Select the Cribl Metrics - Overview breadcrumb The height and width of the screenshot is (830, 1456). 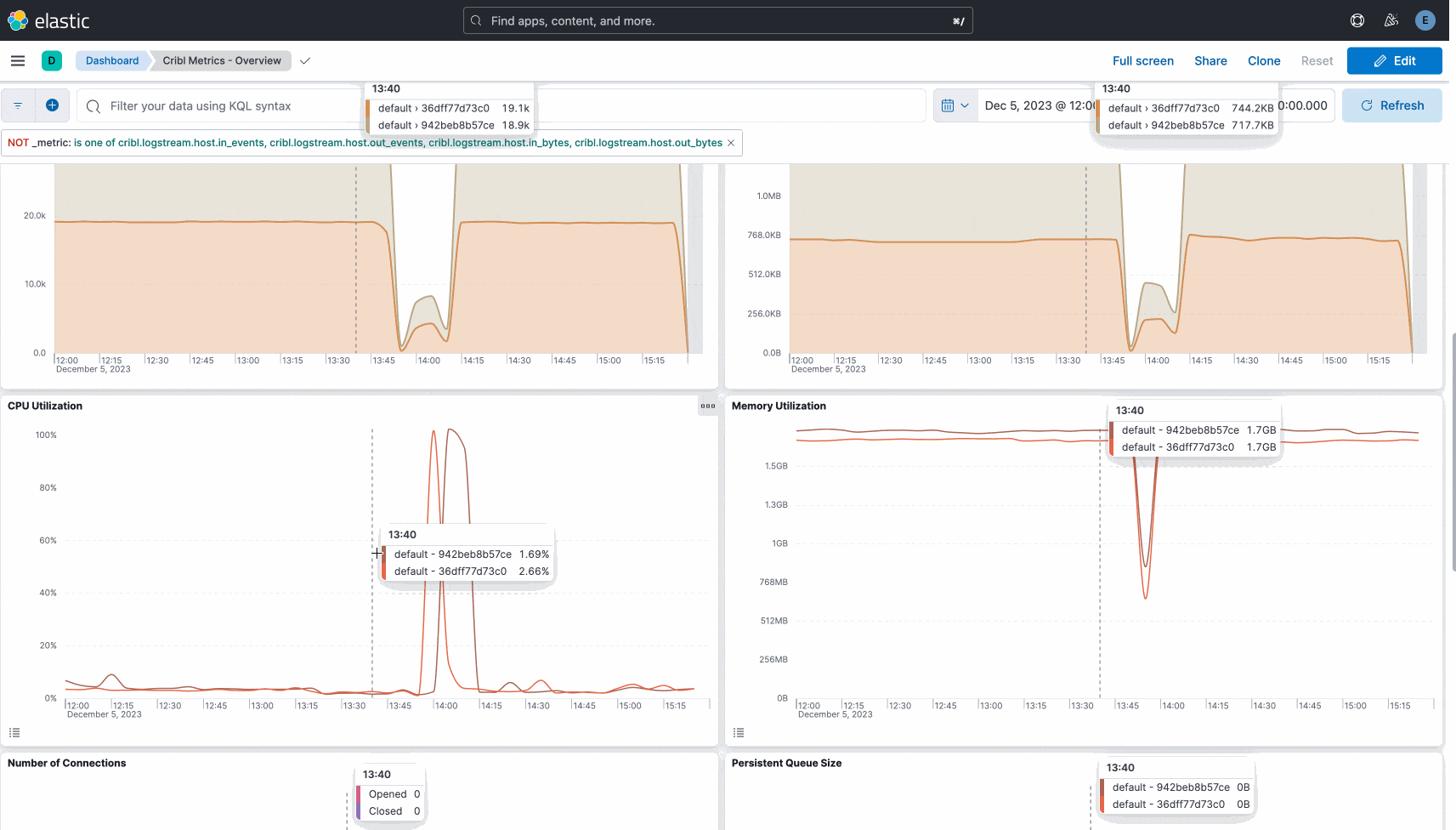coord(222,60)
